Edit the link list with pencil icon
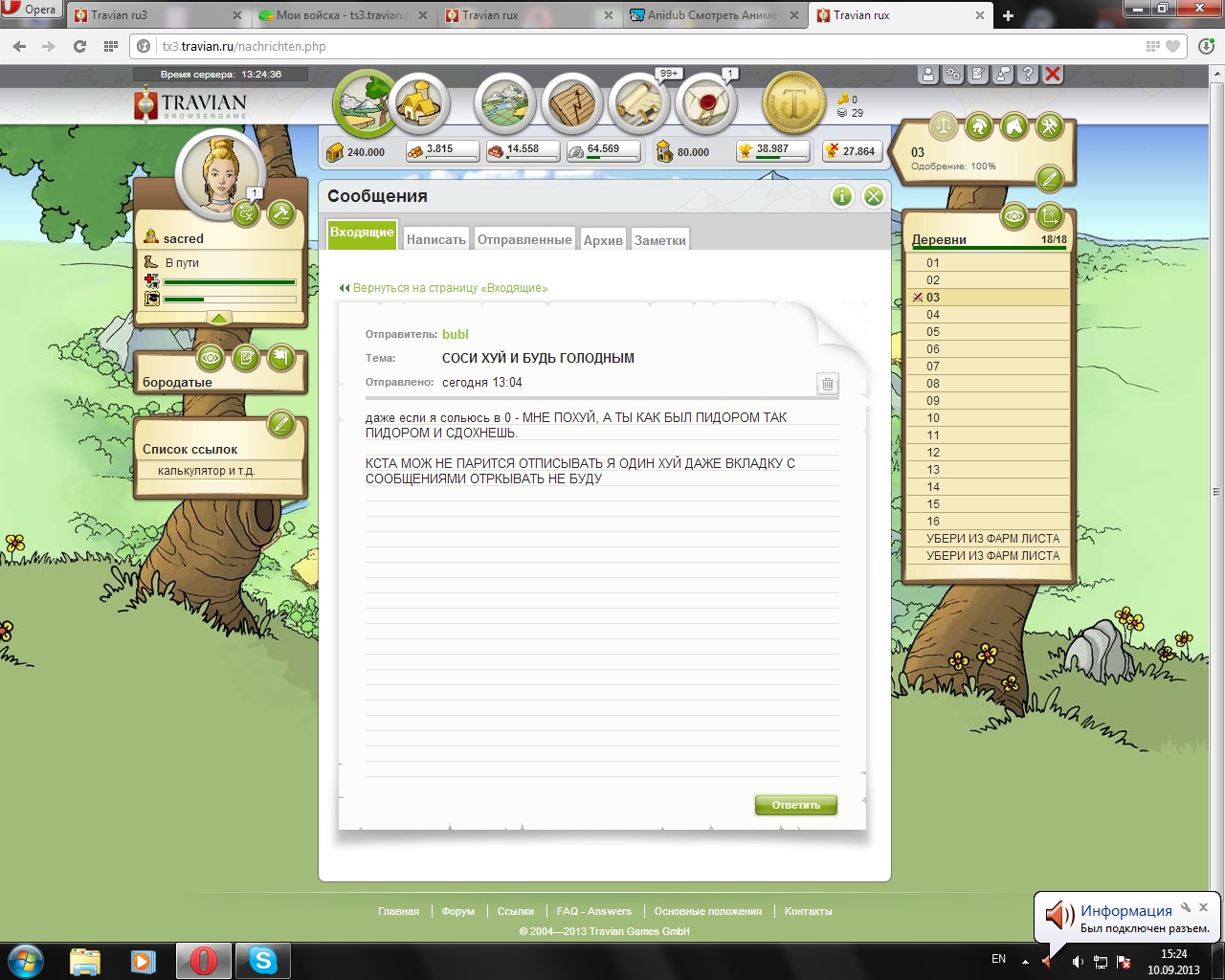Image resolution: width=1225 pixels, height=980 pixels. 281,424
